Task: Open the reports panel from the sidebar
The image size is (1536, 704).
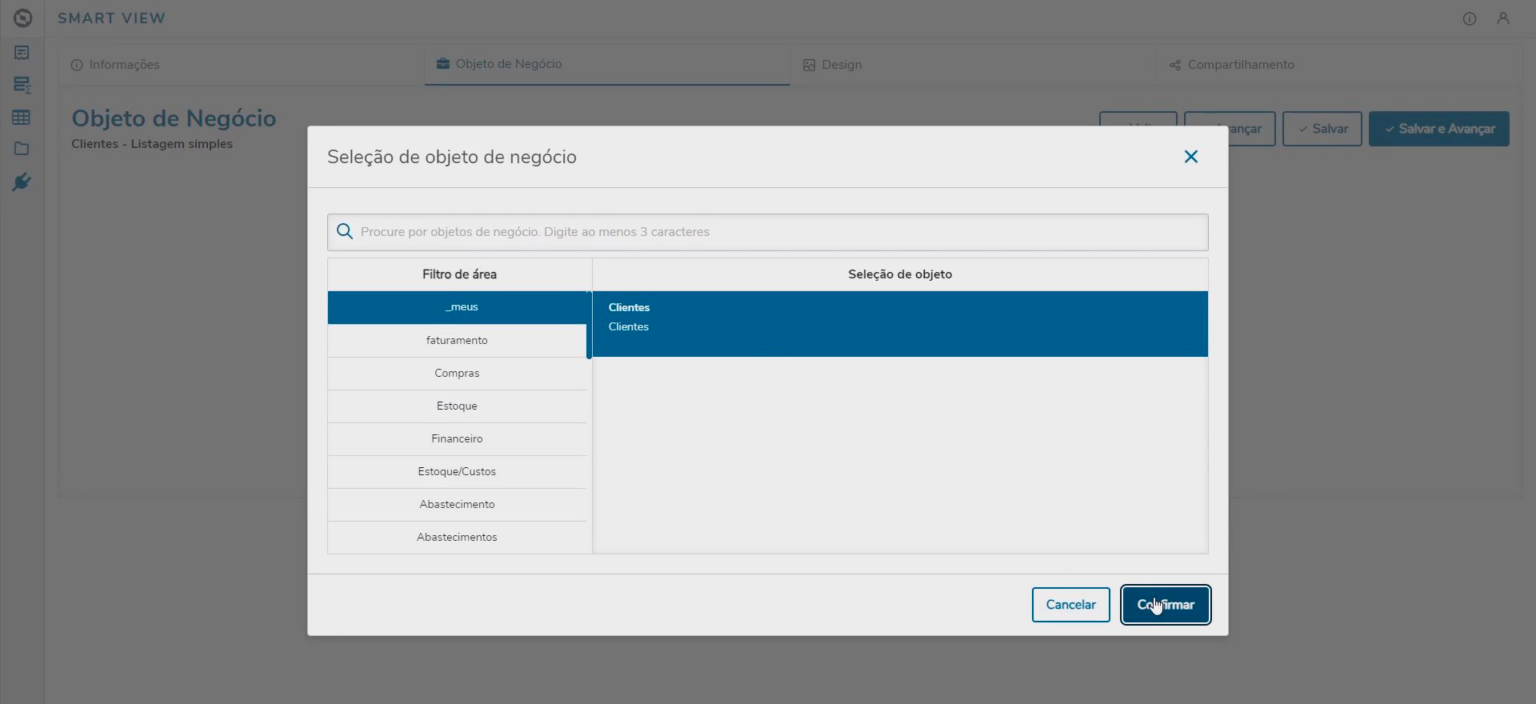Action: click(21, 52)
